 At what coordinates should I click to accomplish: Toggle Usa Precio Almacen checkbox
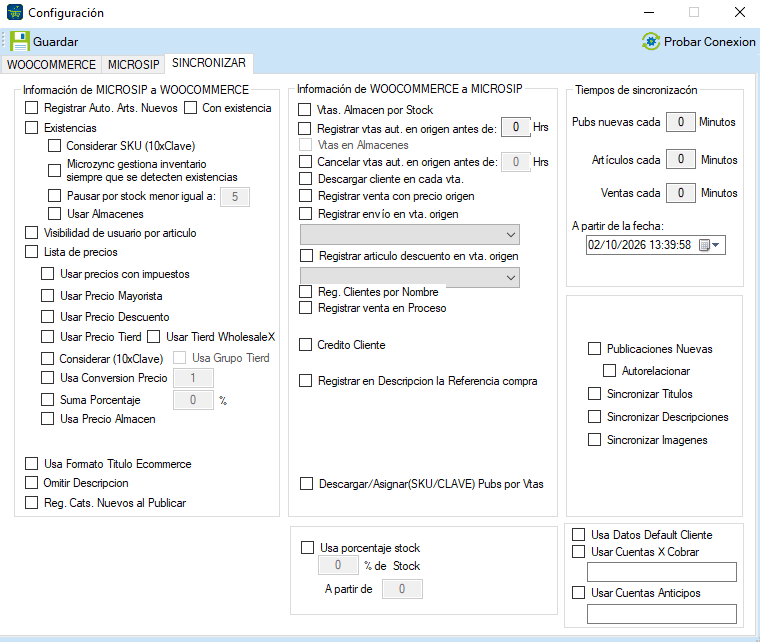pyautogui.click(x=48, y=419)
